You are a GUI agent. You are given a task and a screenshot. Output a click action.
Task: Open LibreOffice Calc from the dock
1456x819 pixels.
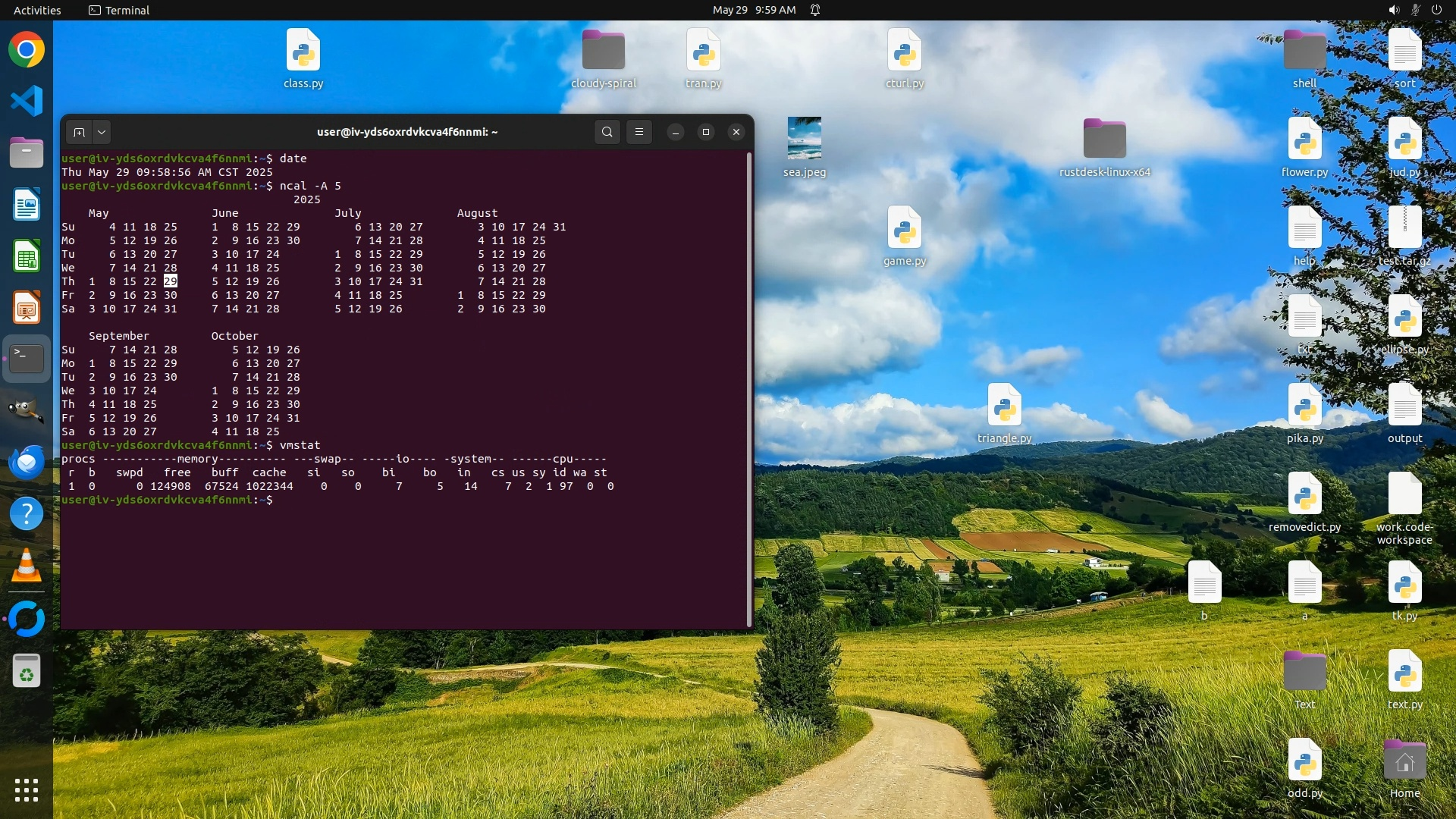tap(27, 256)
